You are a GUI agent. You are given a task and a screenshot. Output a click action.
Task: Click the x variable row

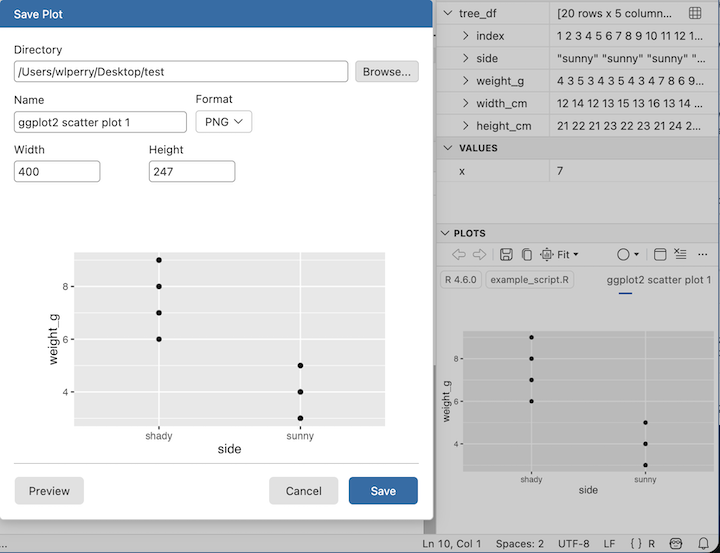[577, 171]
